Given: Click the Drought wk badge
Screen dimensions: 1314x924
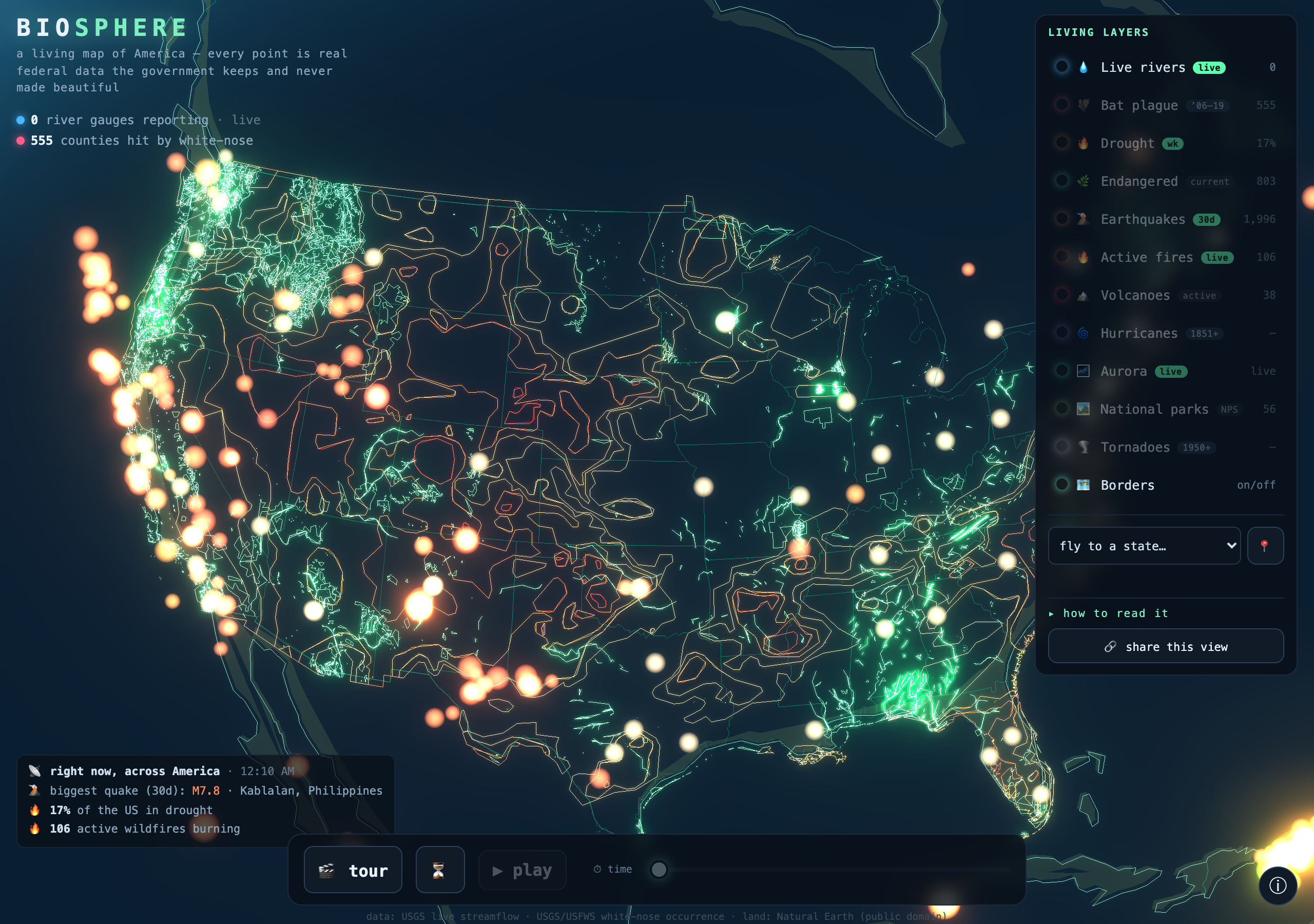Looking at the screenshot, I should click(1172, 144).
